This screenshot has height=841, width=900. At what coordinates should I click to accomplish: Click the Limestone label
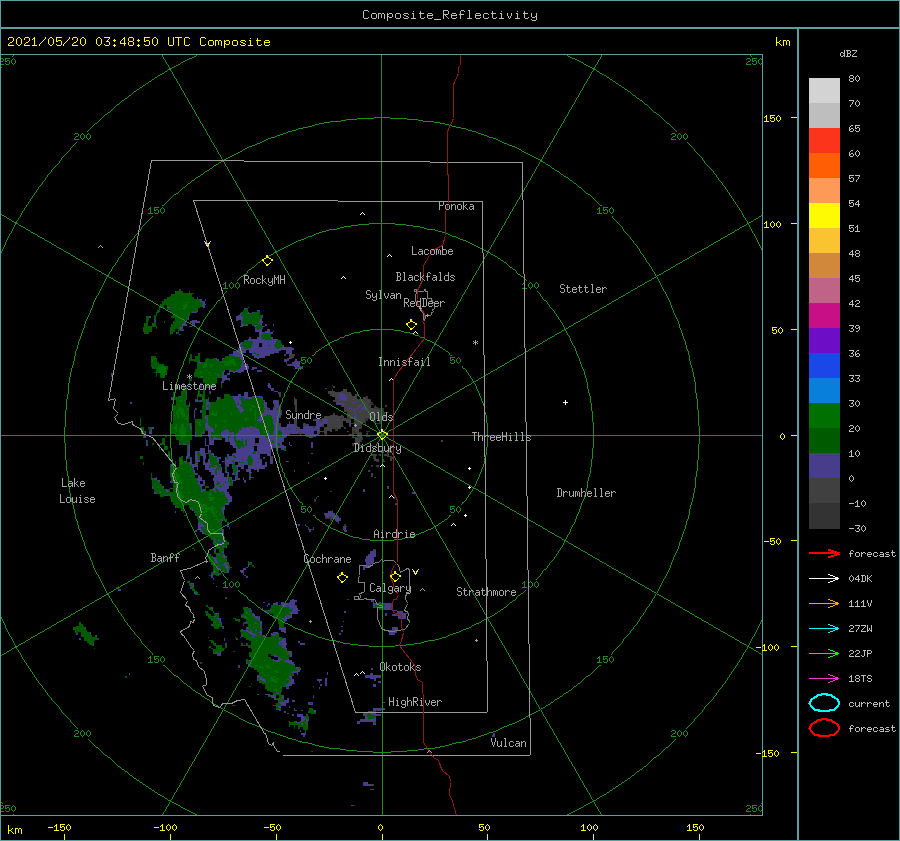(x=189, y=386)
